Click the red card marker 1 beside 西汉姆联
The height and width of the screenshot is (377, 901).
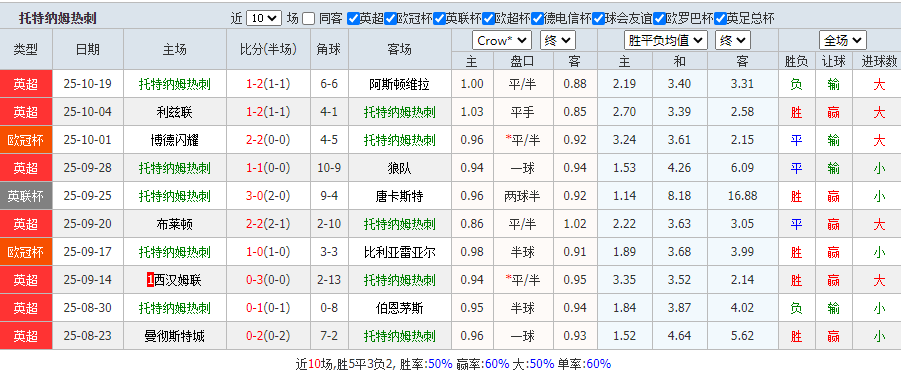coord(150,280)
